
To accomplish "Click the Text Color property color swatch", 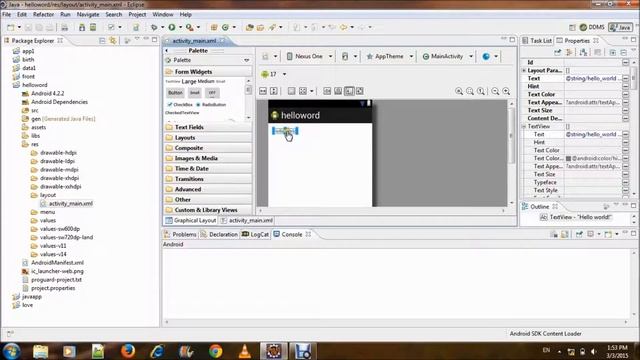I will [x=568, y=158].
